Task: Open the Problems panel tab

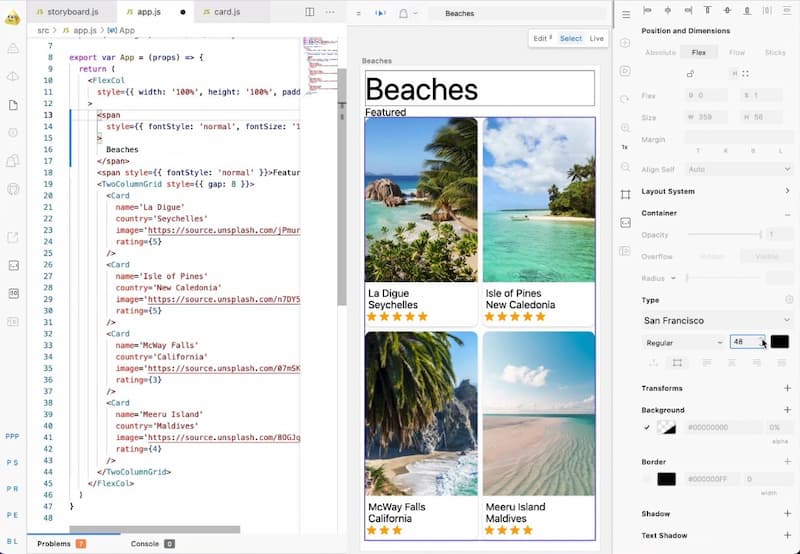Action: point(61,544)
